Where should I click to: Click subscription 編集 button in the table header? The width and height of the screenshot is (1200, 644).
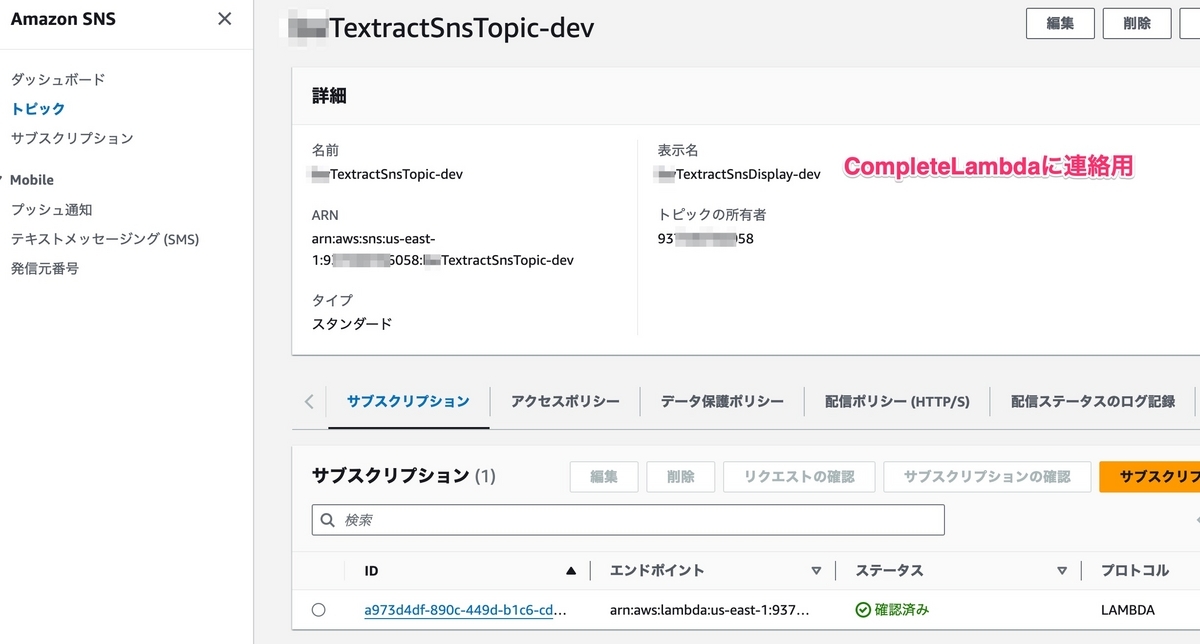click(x=604, y=477)
